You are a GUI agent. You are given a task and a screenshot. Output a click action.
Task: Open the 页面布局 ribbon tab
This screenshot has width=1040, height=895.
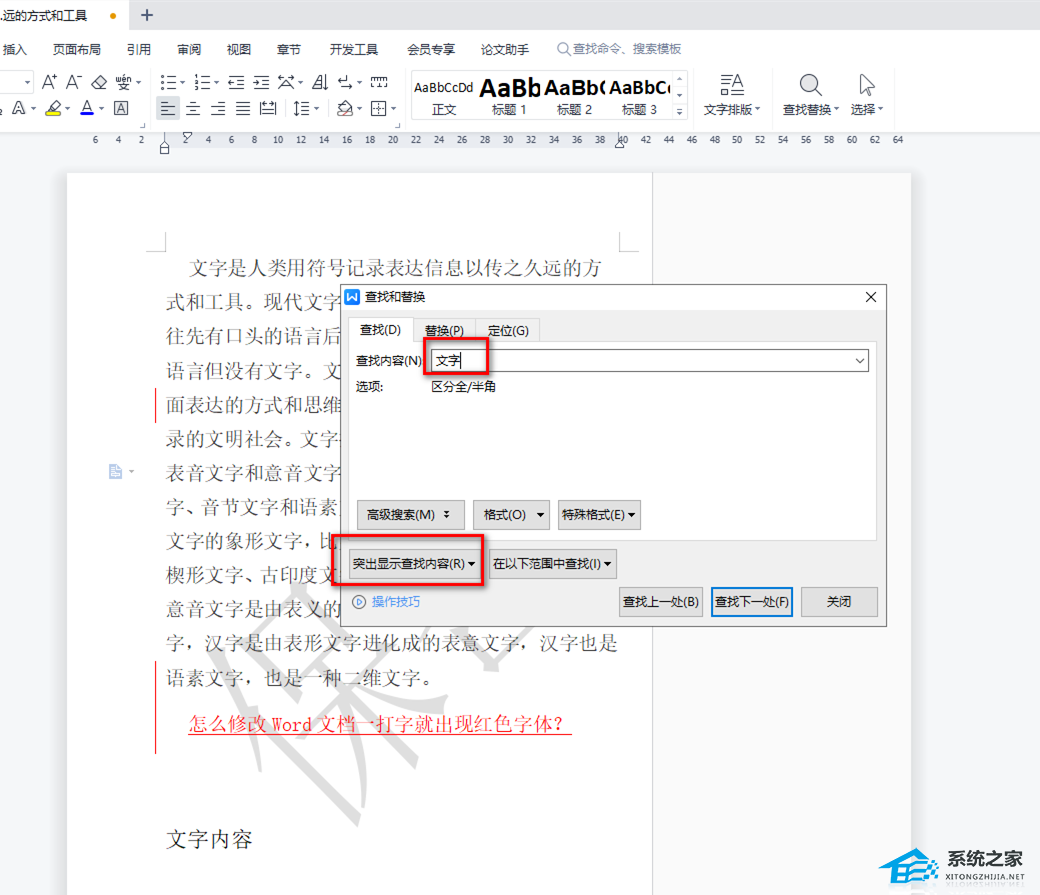pyautogui.click(x=77, y=50)
